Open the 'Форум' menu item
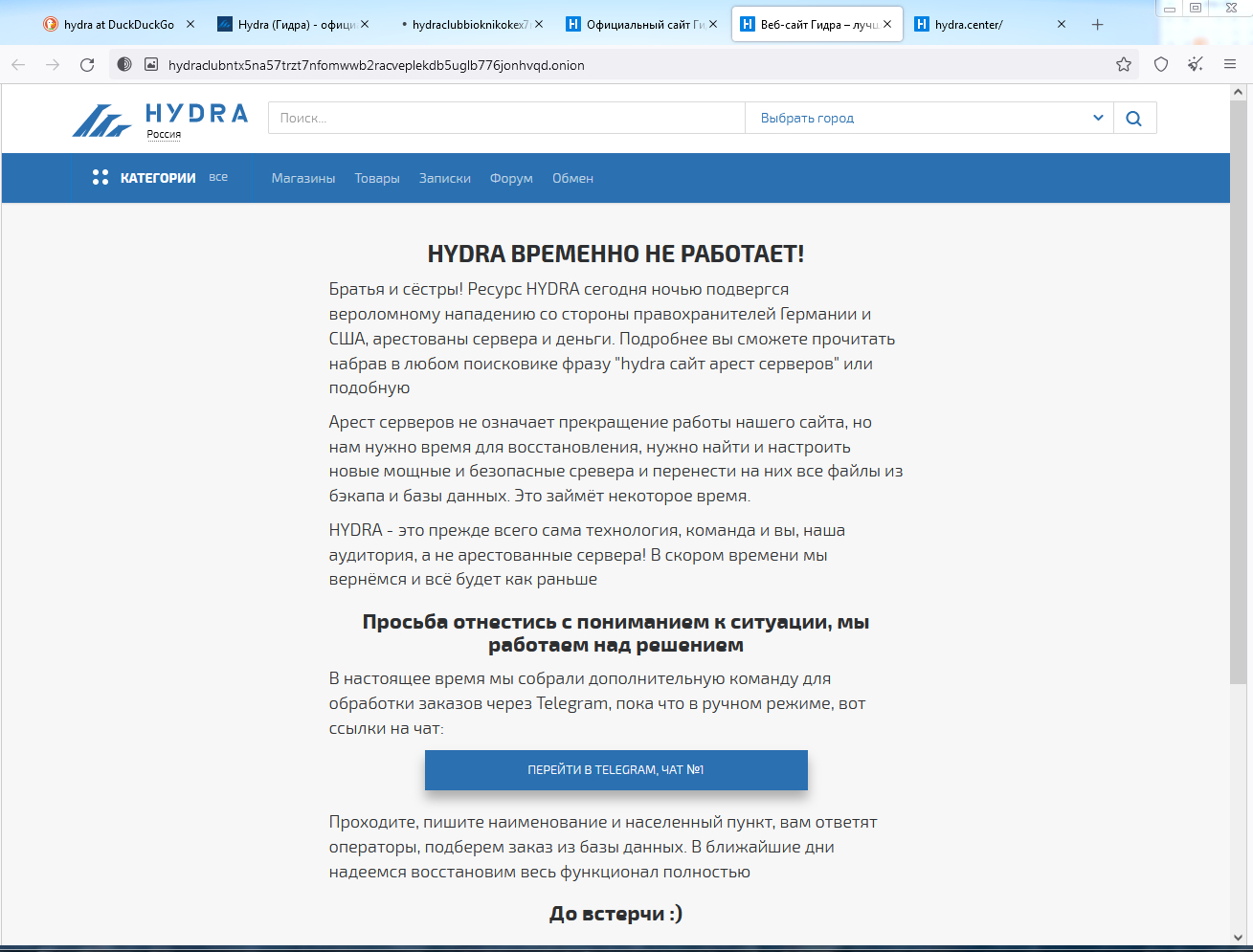This screenshot has height=952, width=1253. [x=511, y=179]
